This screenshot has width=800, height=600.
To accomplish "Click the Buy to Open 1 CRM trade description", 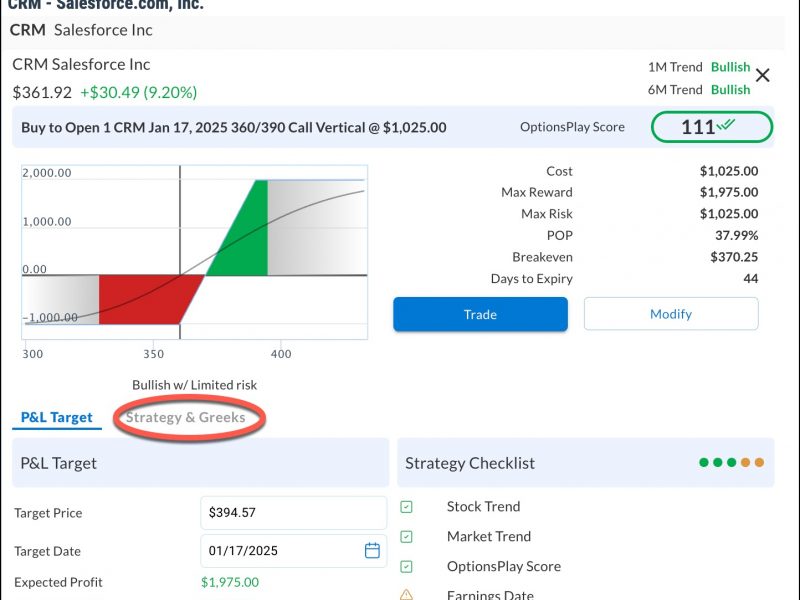I will click(234, 127).
